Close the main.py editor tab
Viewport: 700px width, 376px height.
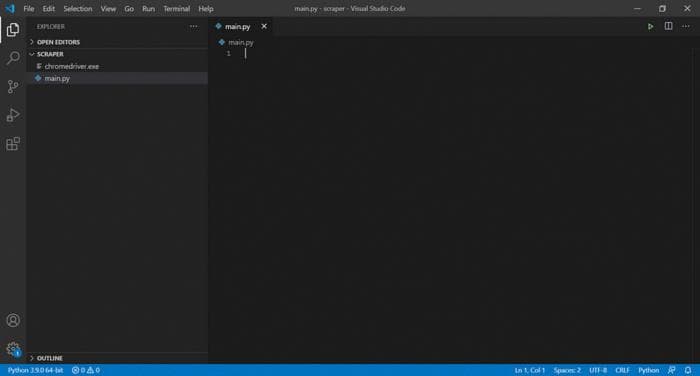pos(264,26)
